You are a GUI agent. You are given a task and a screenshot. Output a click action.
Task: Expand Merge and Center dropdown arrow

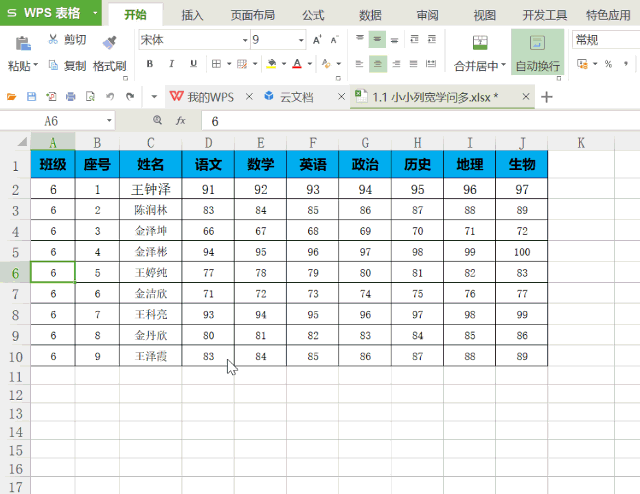coord(503,65)
